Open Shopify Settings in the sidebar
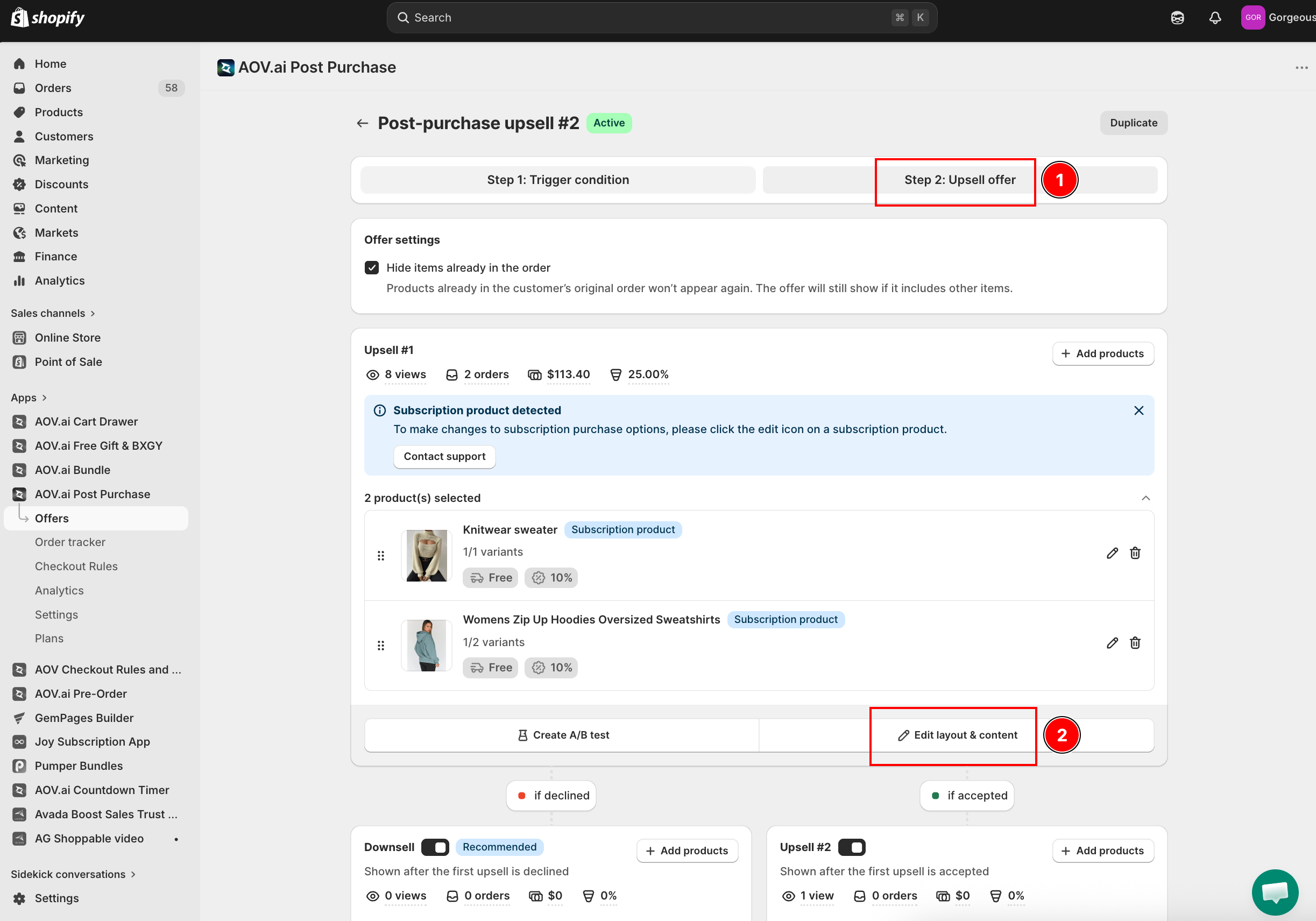The width and height of the screenshot is (1316, 921). pyautogui.click(x=95, y=898)
